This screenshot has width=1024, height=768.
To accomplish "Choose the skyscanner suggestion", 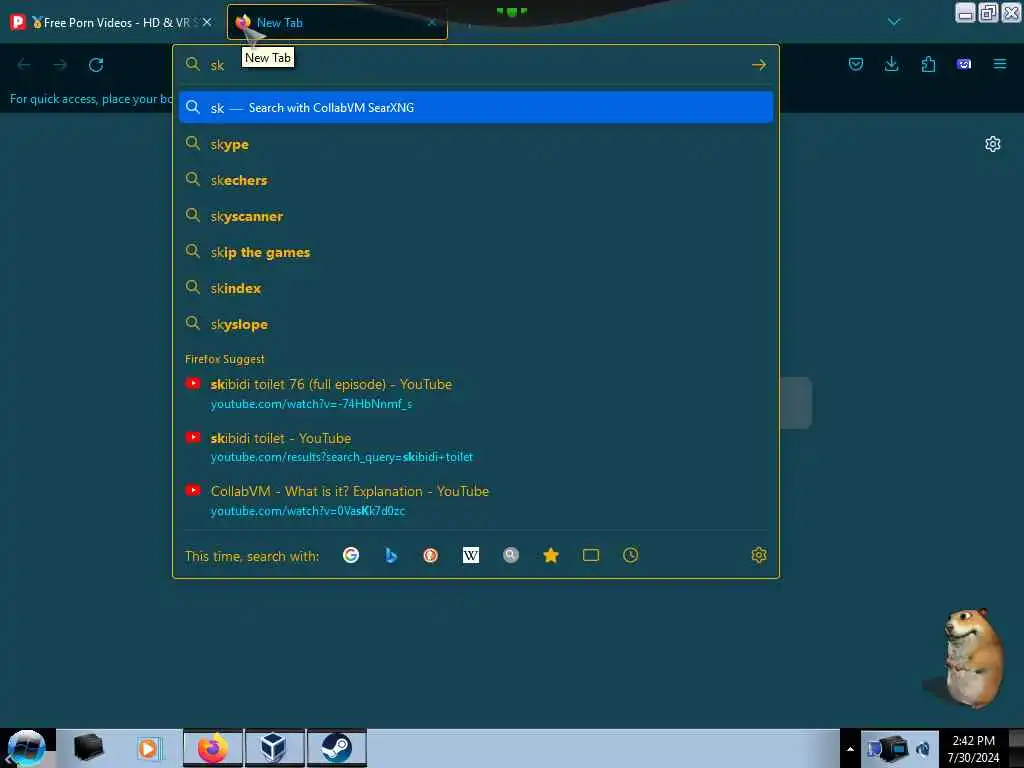I will 475,216.
